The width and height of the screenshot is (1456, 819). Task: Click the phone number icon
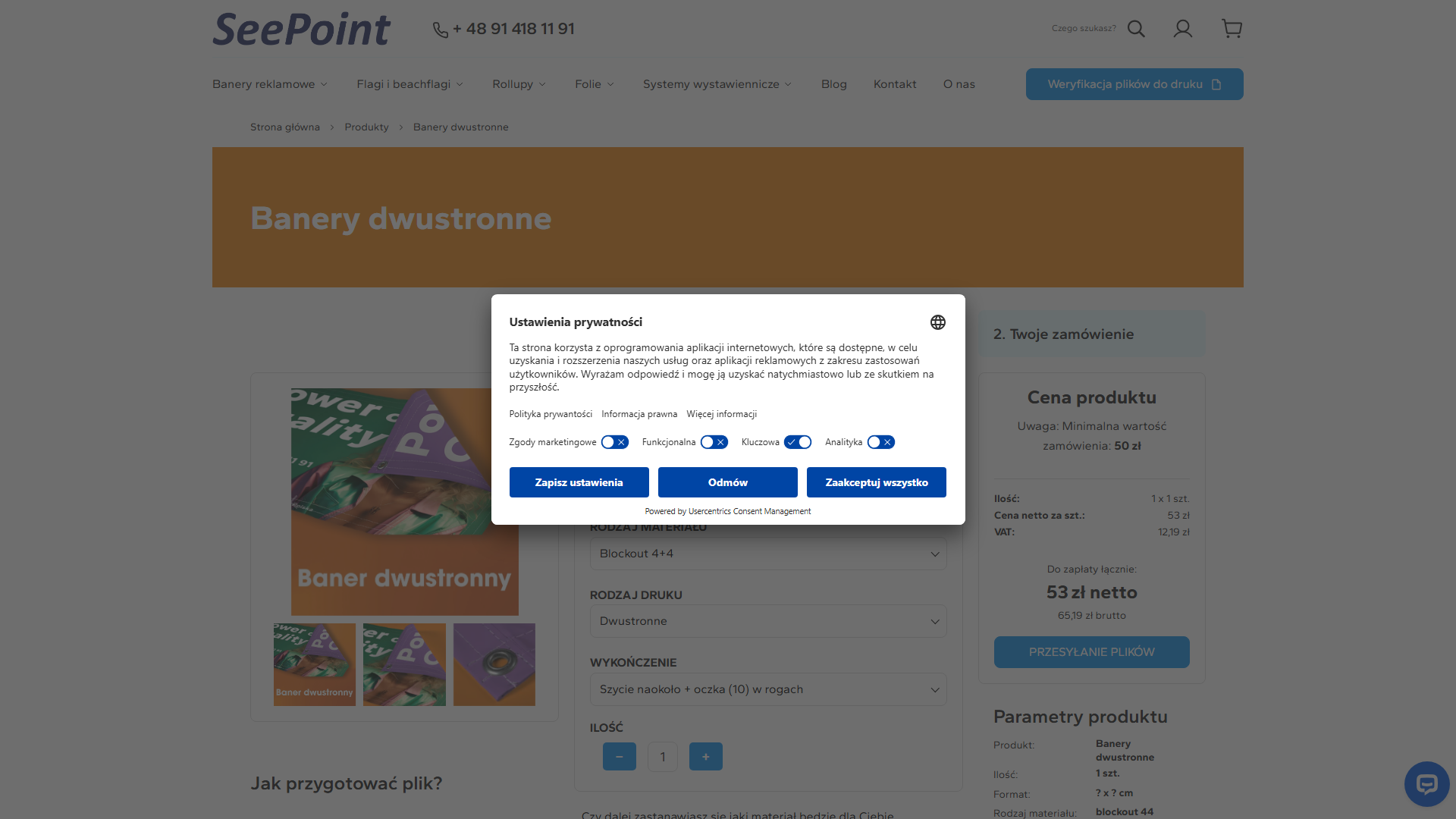(441, 30)
